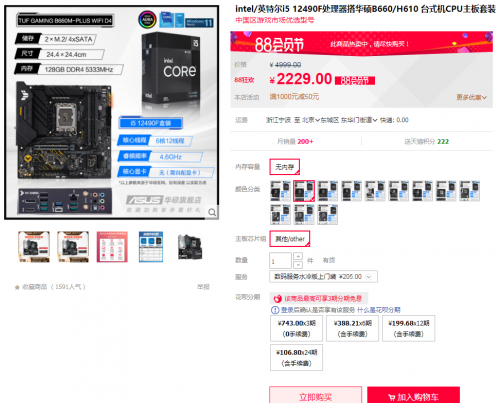Expand the 更多优惠 promotions chevron
This screenshot has height=403, width=500.
click(484, 97)
